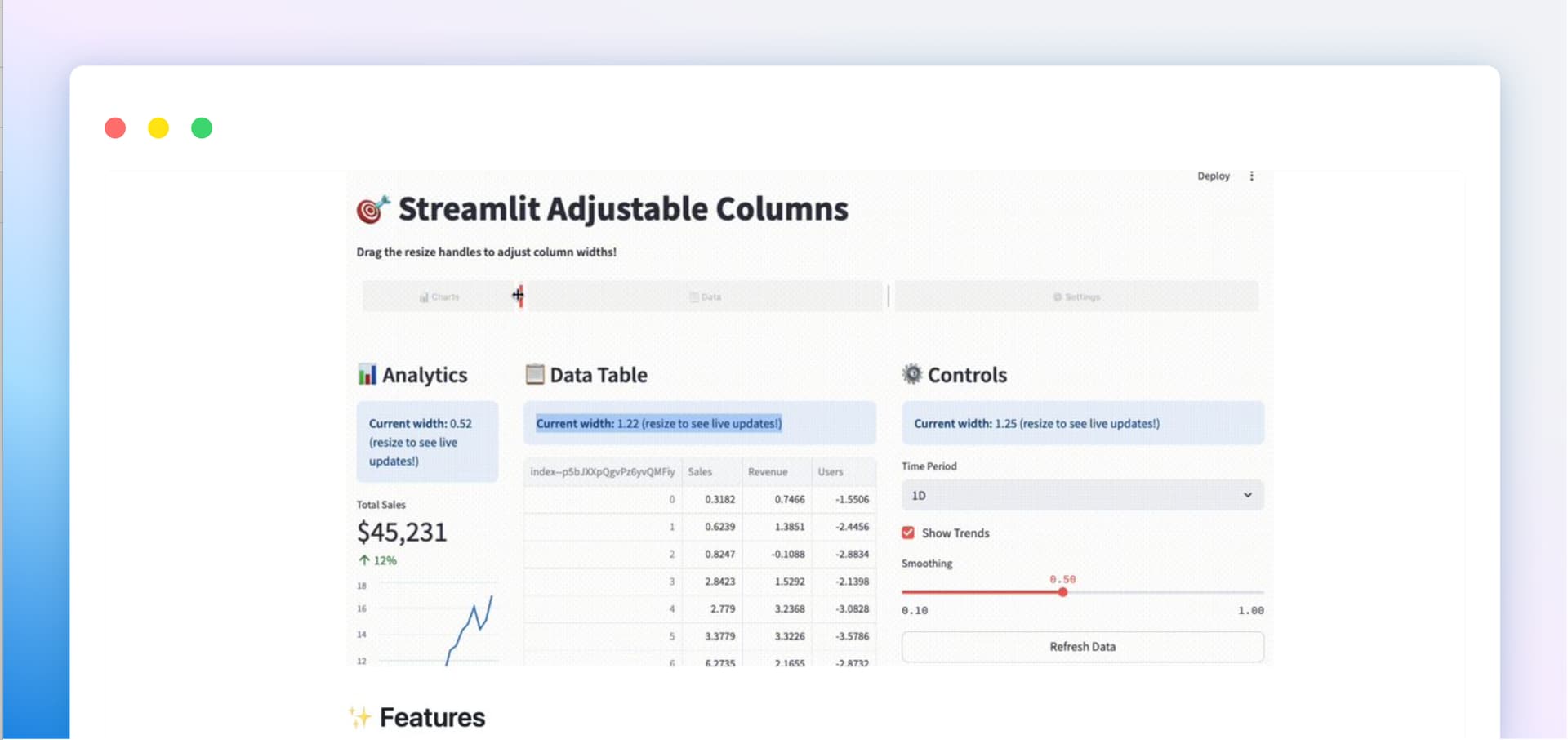This screenshot has width=1568, height=740.
Task: Click the Users cell -2.8834
Action: tap(844, 554)
